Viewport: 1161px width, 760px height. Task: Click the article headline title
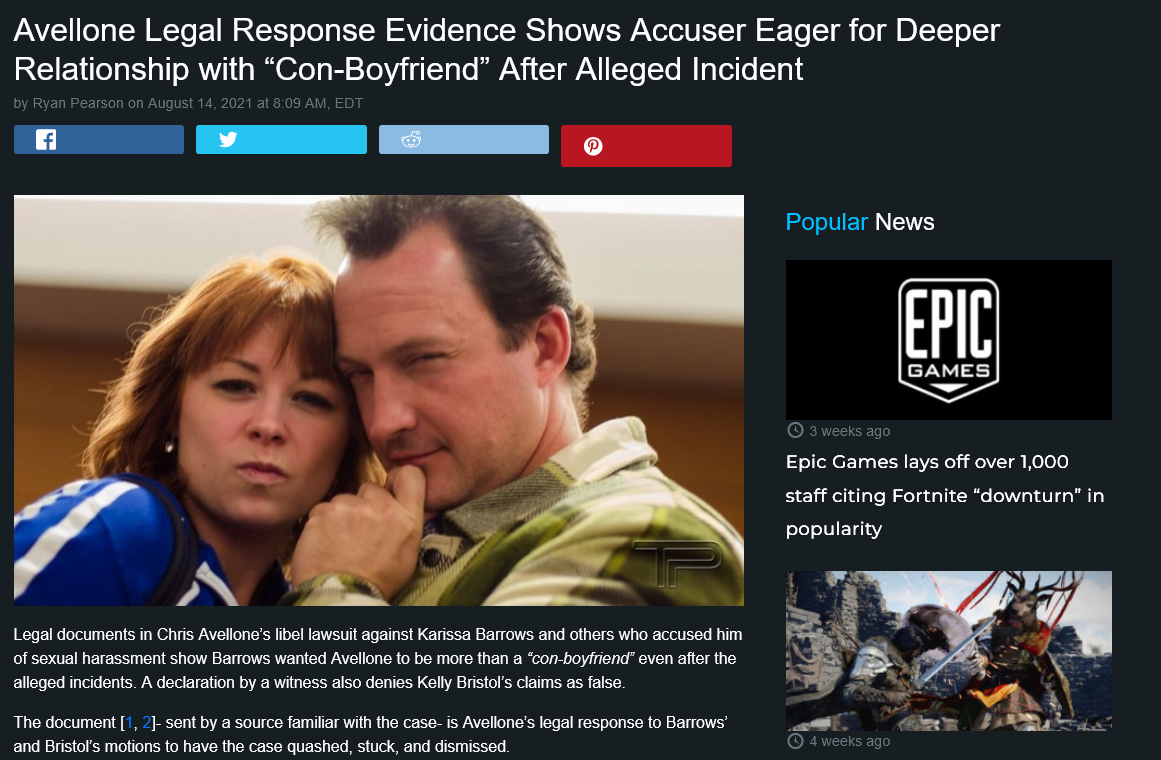[x=506, y=50]
